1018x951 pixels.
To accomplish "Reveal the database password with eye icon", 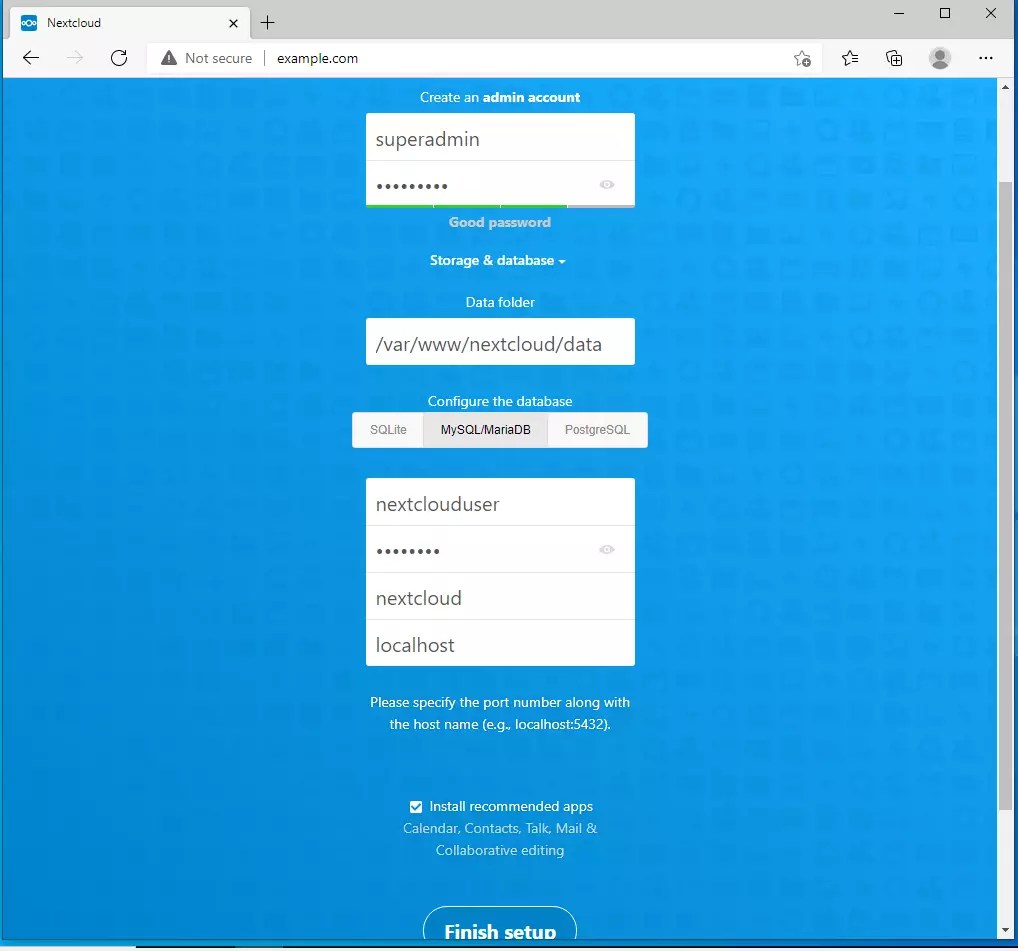I will point(607,549).
